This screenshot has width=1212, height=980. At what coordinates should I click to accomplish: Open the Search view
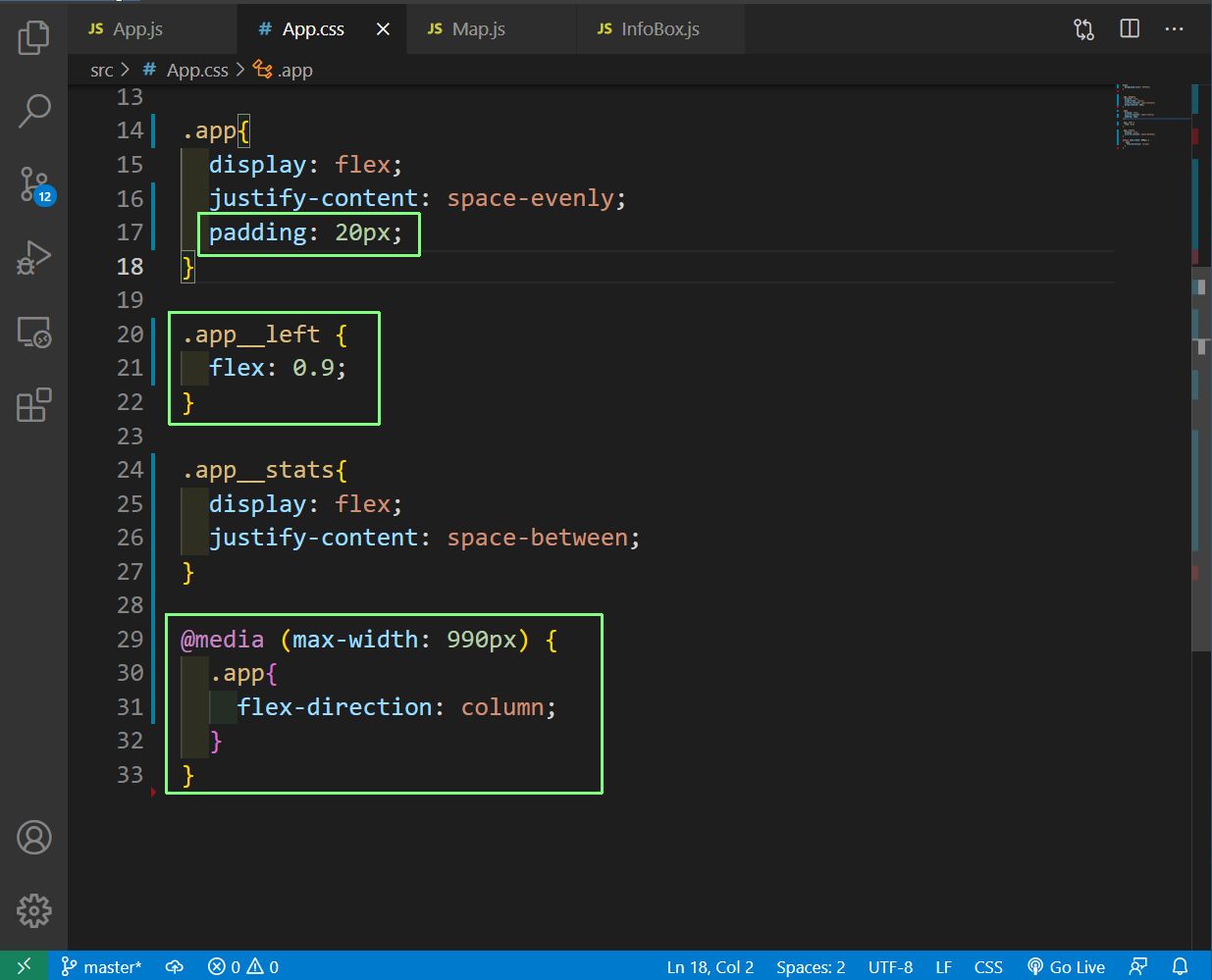tap(33, 111)
